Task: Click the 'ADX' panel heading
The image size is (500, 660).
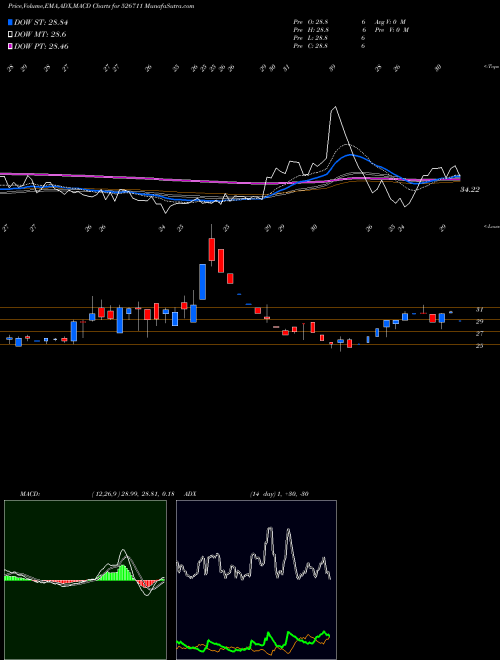Action: pyautogui.click(x=190, y=494)
